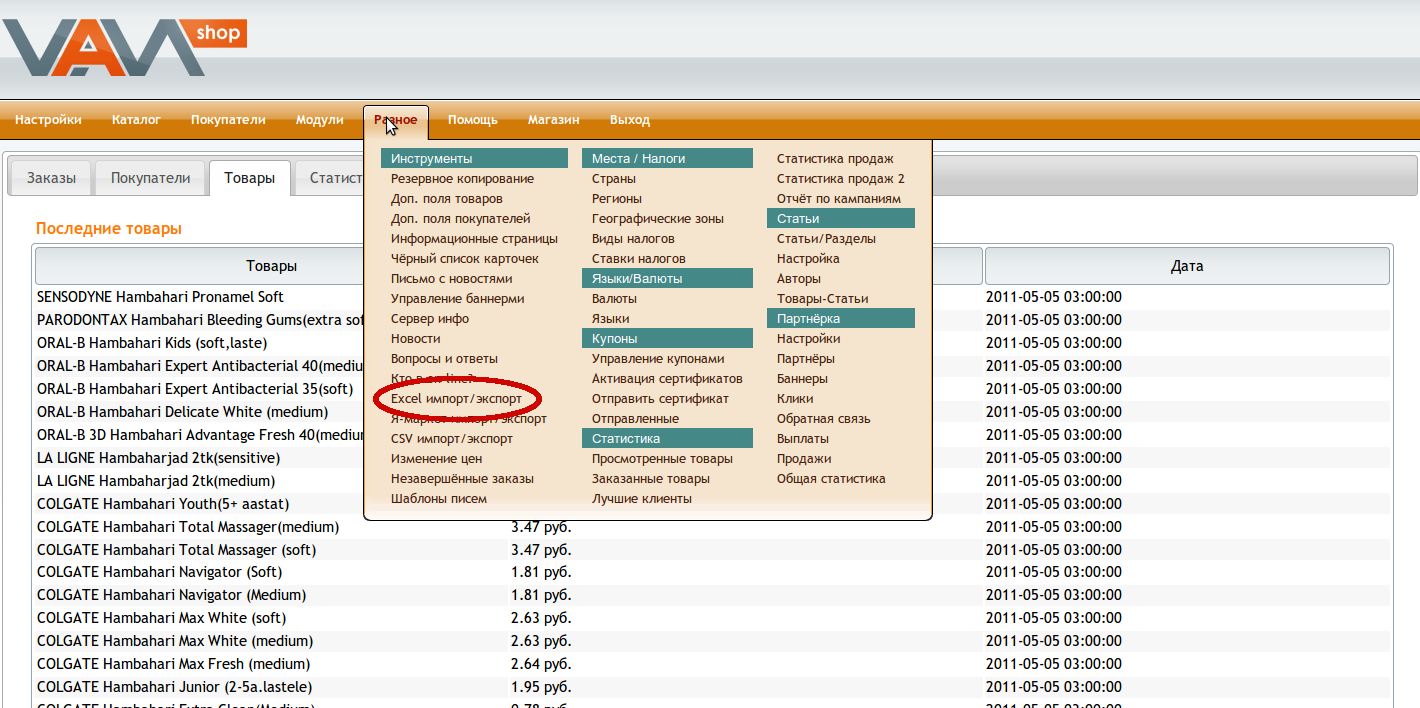This screenshot has width=1420, height=708.
Task: Open Настройки under Партнёрка
Action: click(x=808, y=339)
